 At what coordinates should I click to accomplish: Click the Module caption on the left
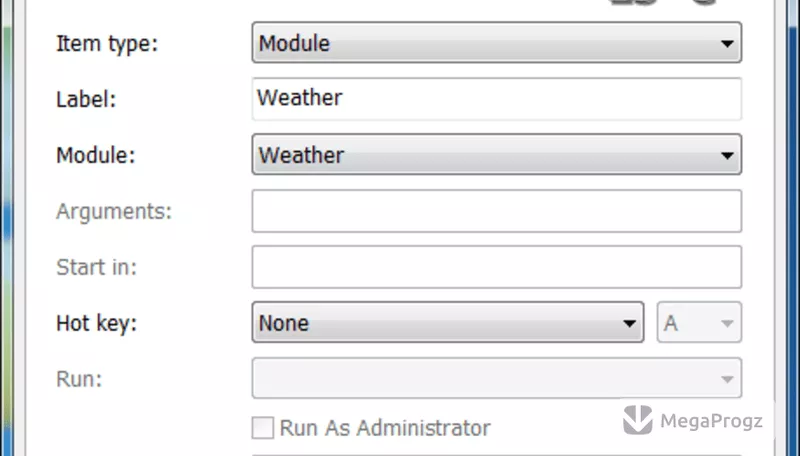pyautogui.click(x=95, y=155)
